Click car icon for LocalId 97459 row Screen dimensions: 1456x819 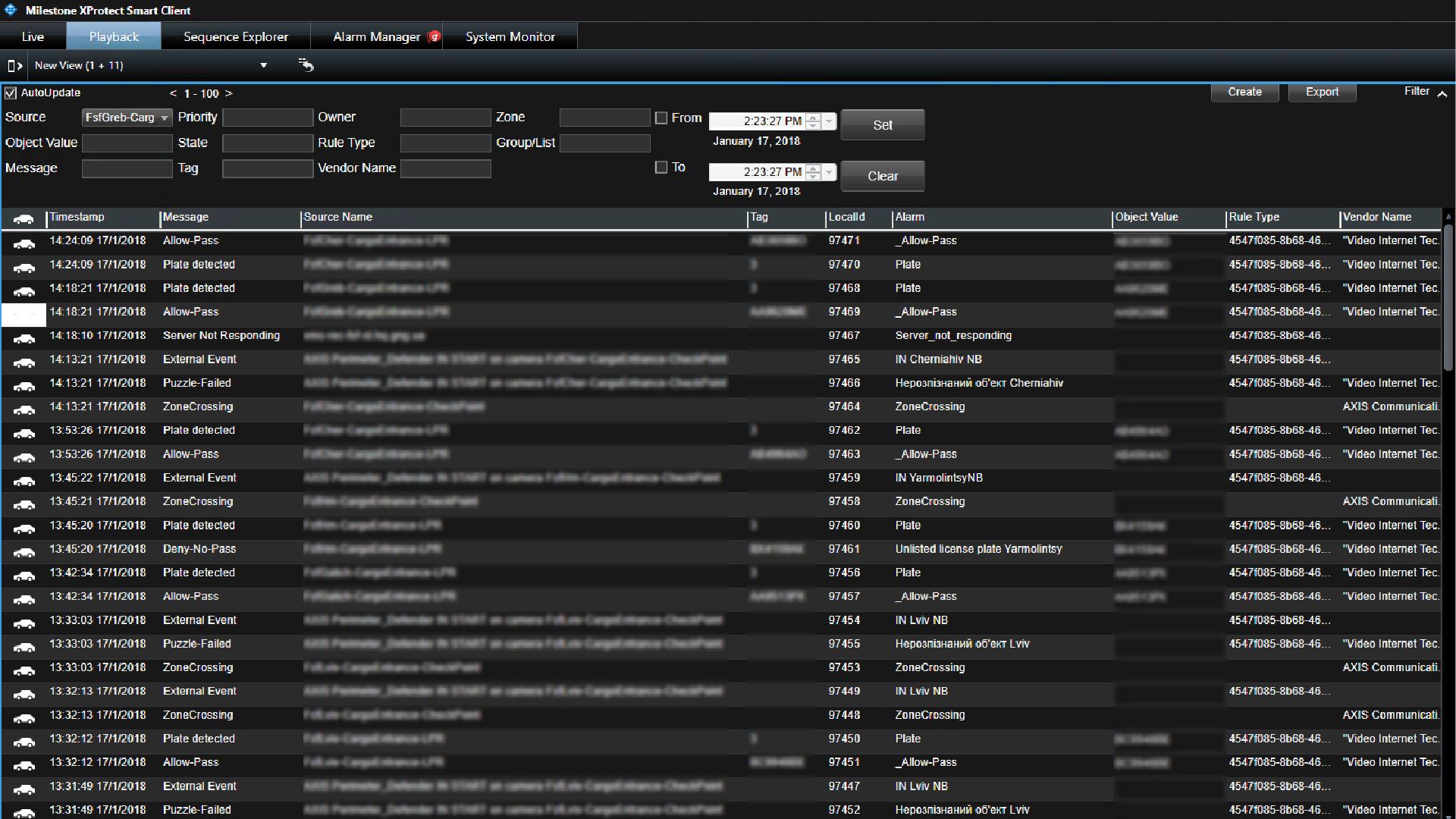click(24, 481)
